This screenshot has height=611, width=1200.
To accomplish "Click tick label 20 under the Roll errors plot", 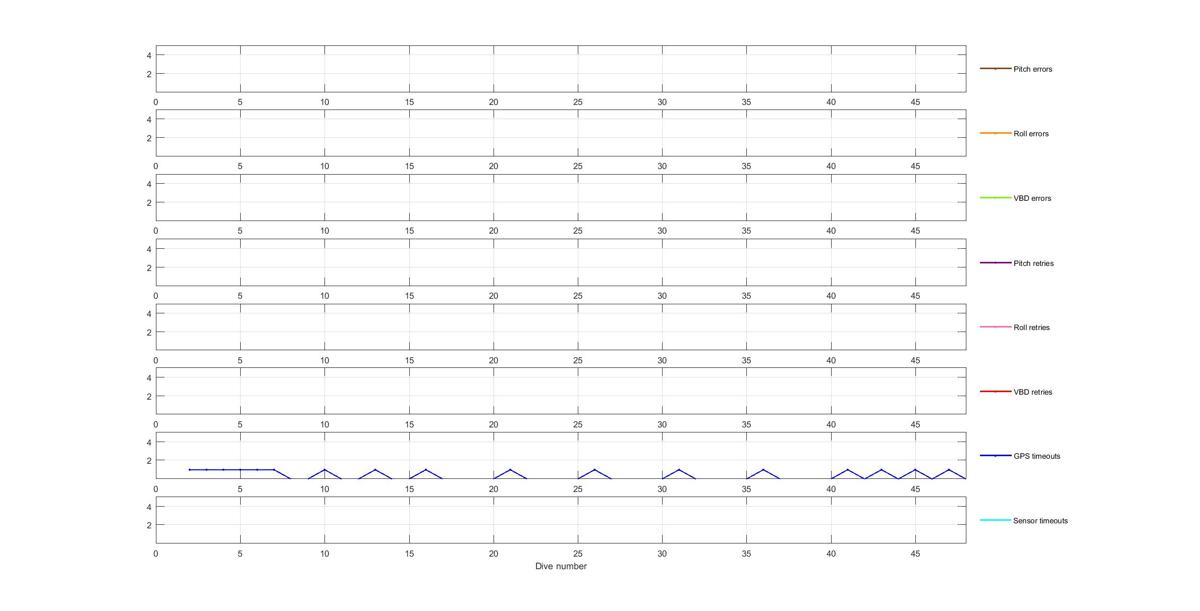I will 493,166.
